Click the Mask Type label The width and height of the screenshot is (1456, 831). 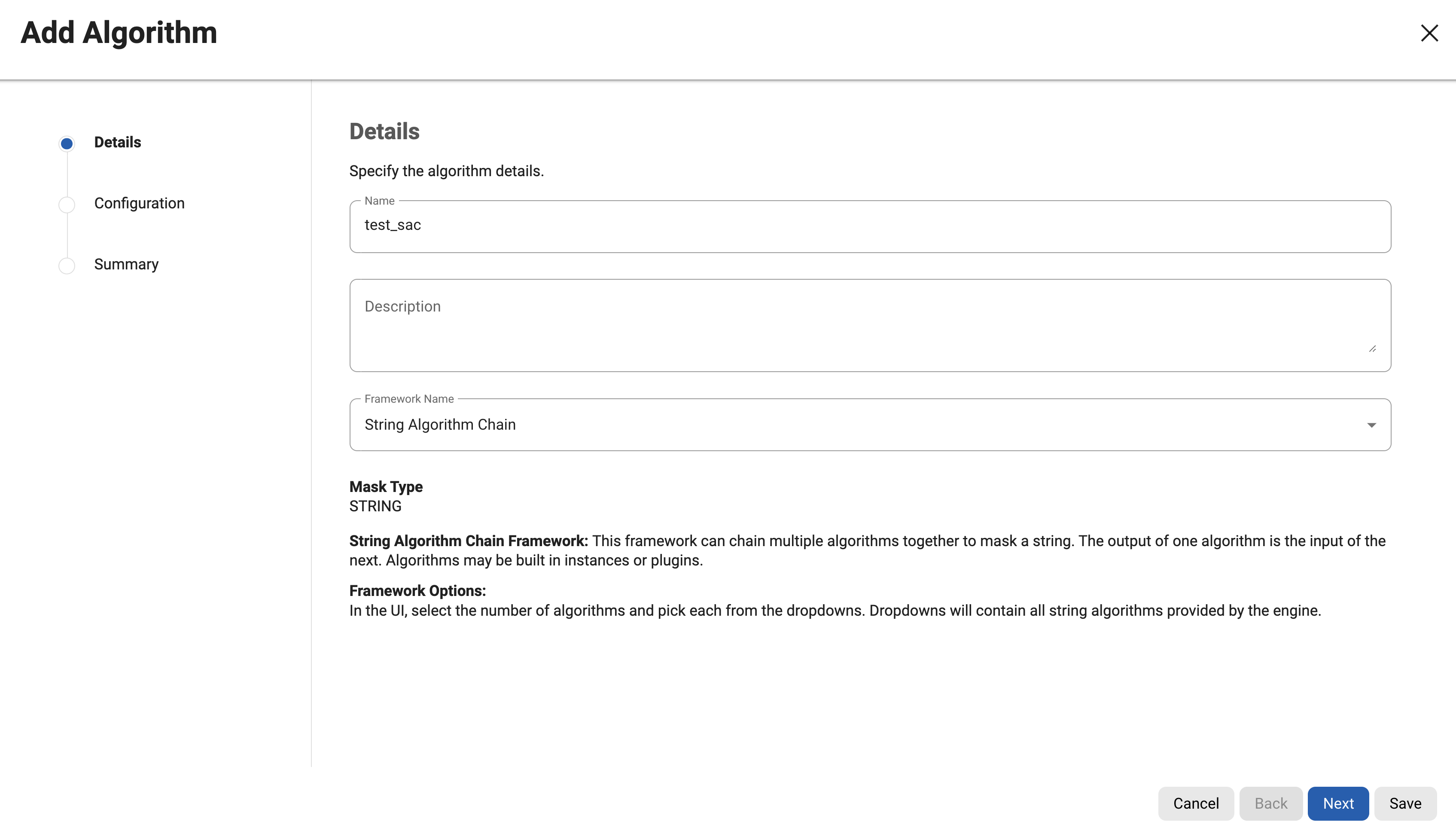tap(386, 487)
